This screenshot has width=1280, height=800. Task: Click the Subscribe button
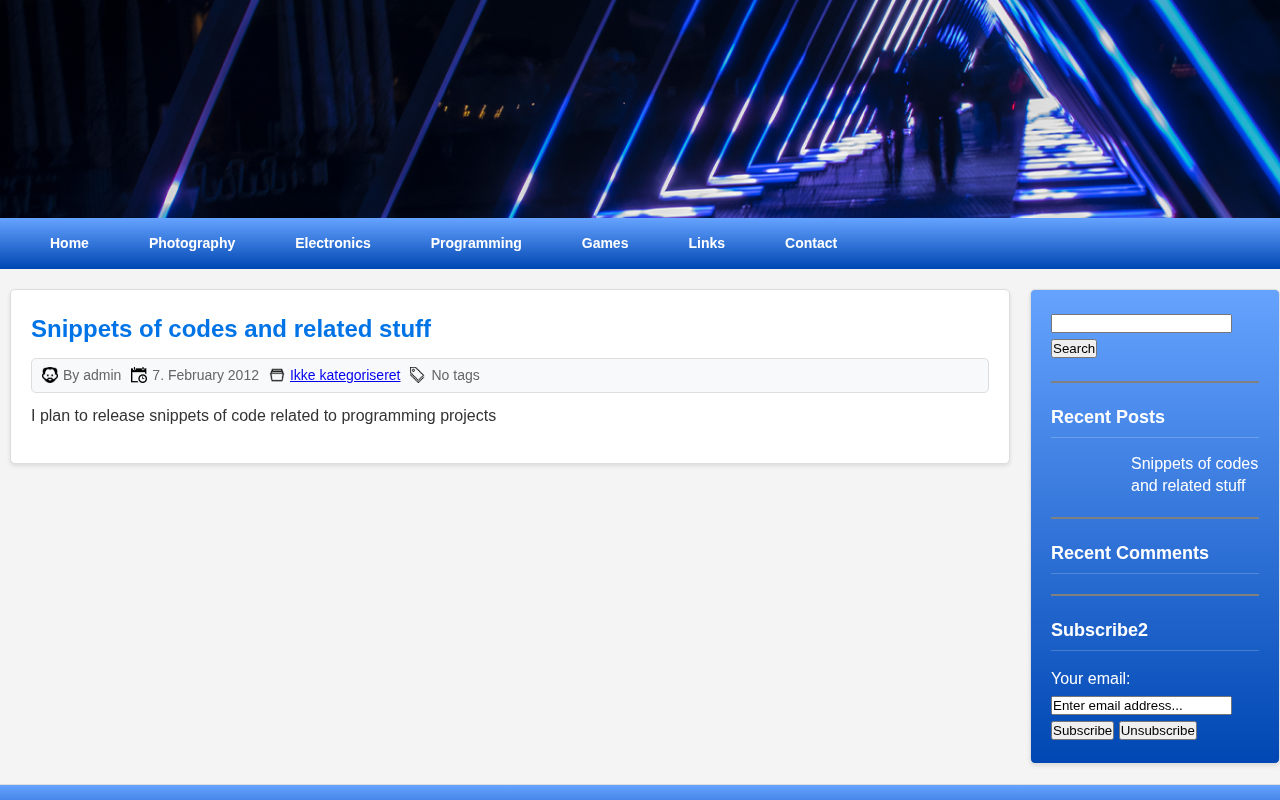point(1082,730)
